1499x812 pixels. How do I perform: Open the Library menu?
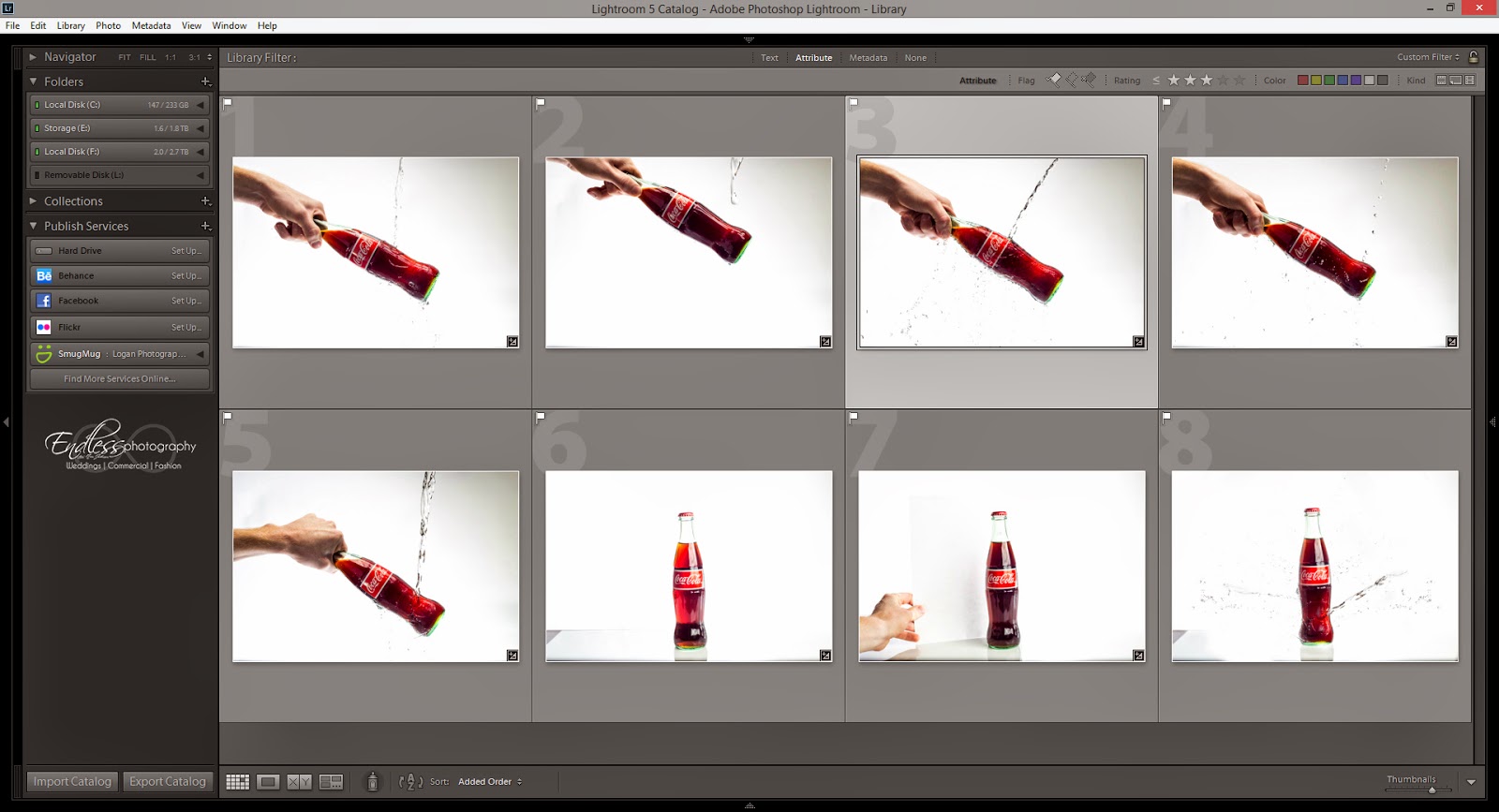point(71,25)
